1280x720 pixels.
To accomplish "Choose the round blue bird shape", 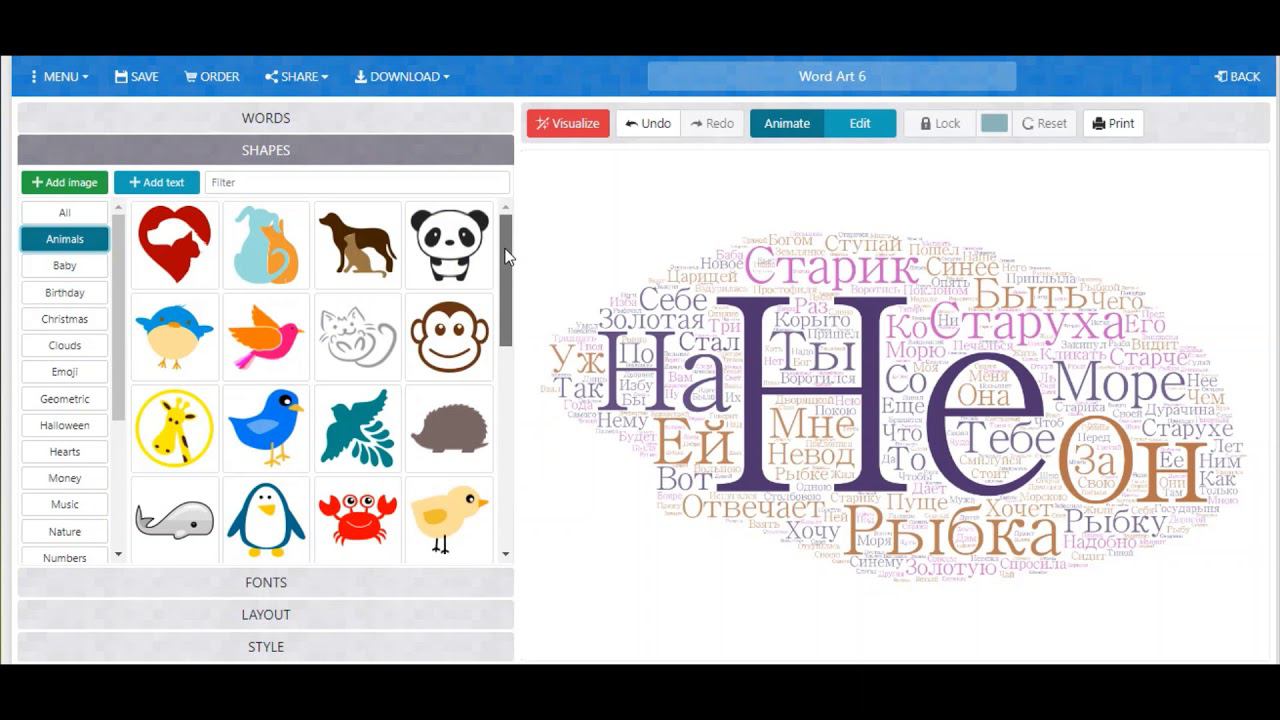I will [175, 336].
